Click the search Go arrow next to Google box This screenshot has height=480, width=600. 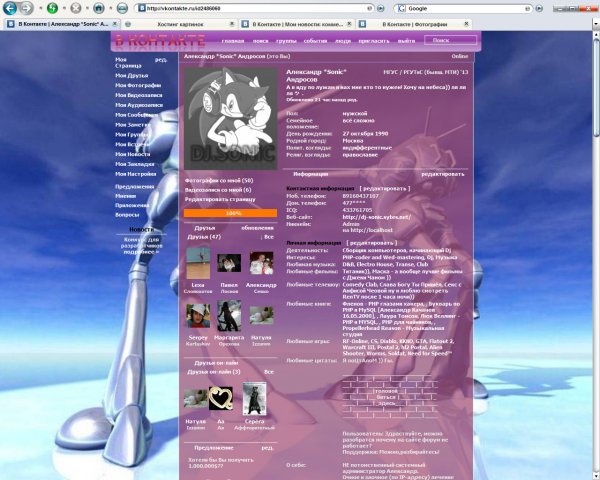pos(539,8)
